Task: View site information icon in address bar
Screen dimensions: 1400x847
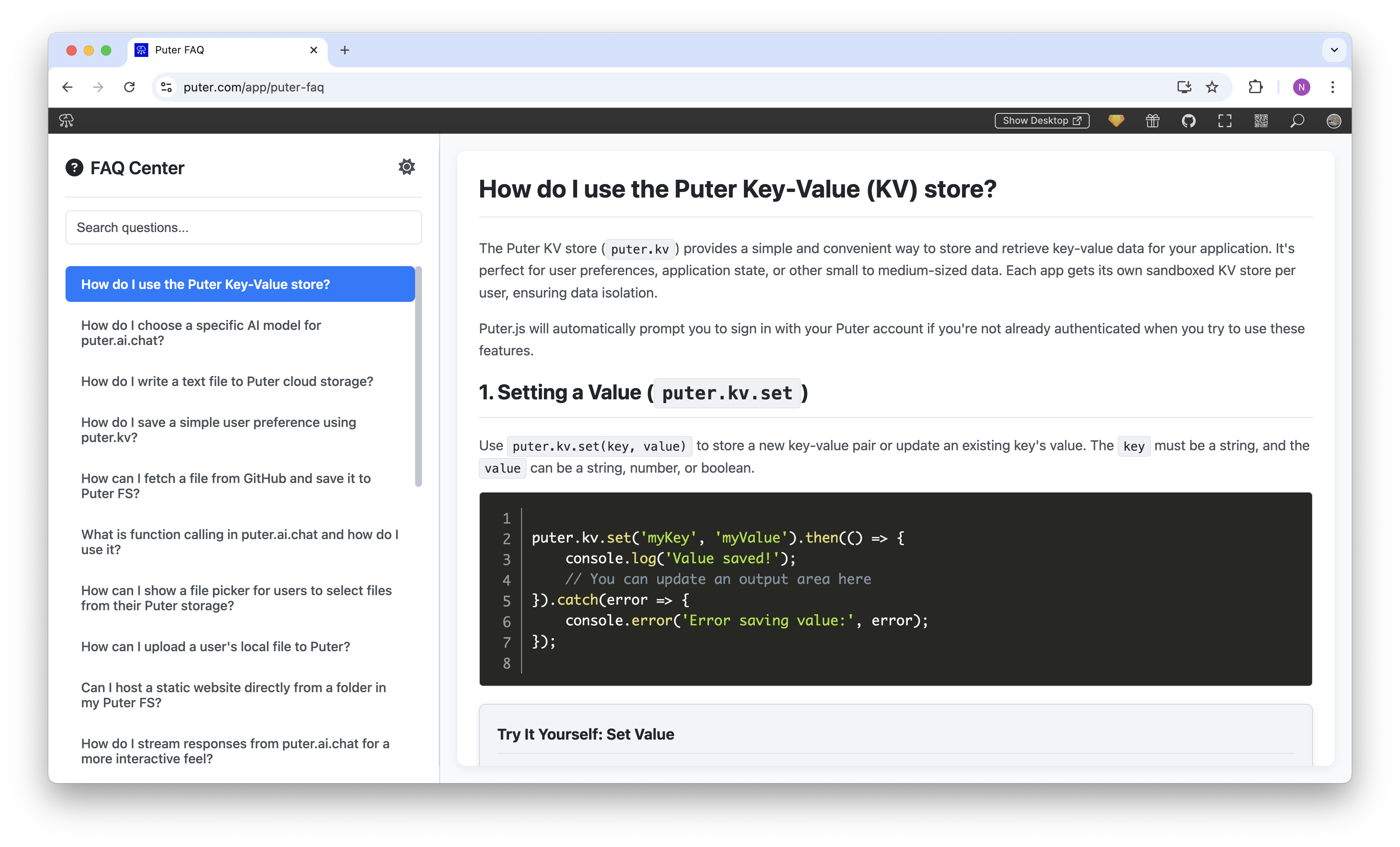Action: click(166, 87)
